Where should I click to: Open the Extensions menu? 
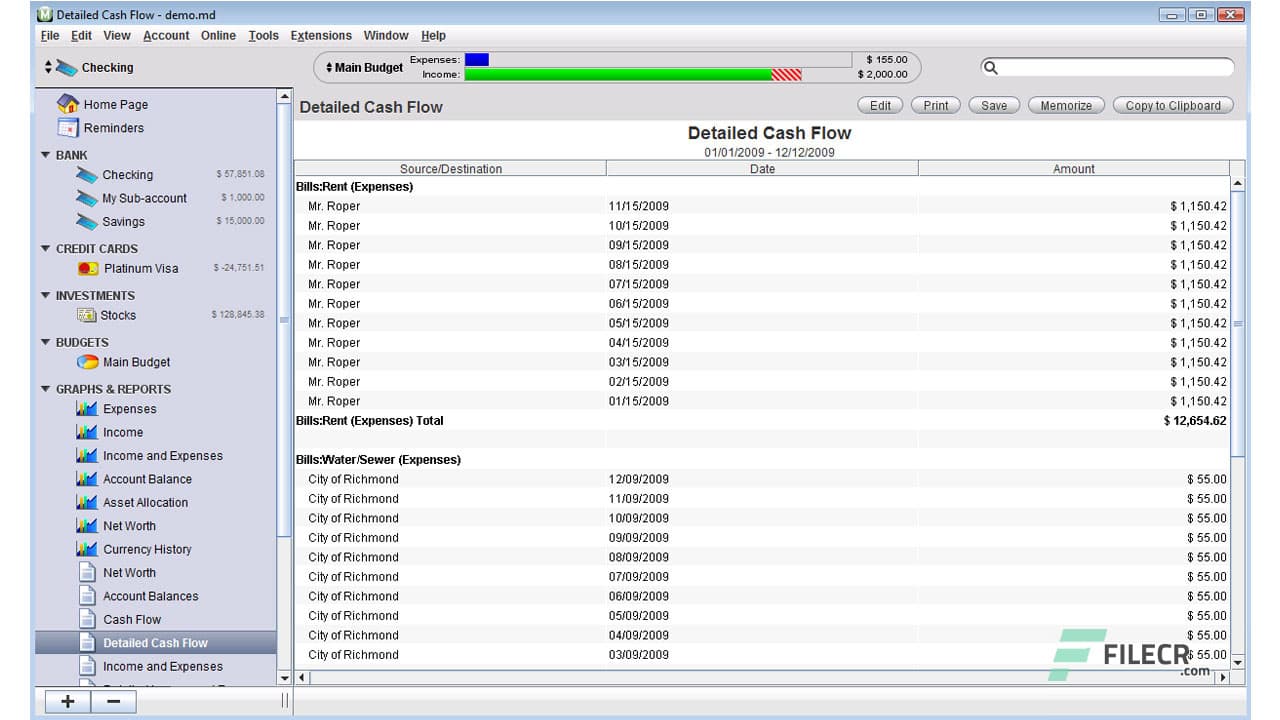(x=321, y=36)
